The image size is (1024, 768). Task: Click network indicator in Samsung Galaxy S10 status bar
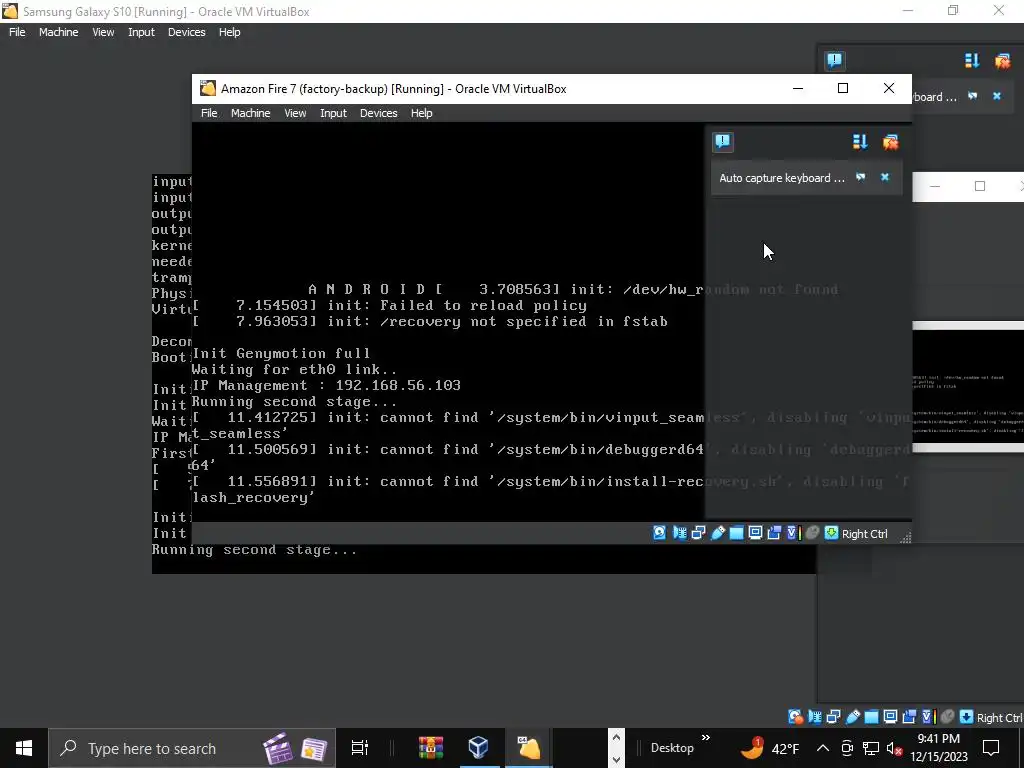(833, 717)
